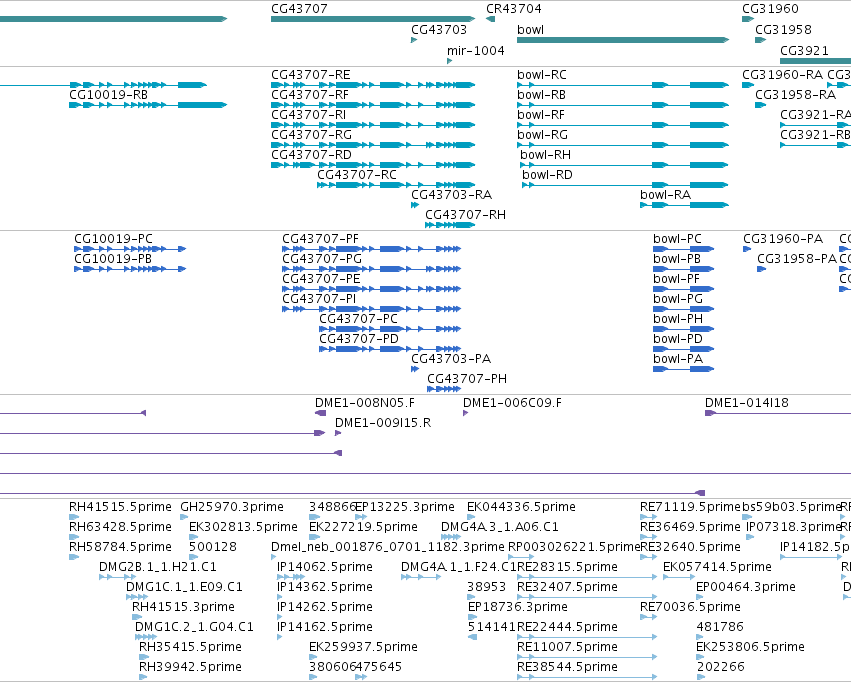Select the CG43707-PD protein label
851x682 pixels.
click(359, 340)
